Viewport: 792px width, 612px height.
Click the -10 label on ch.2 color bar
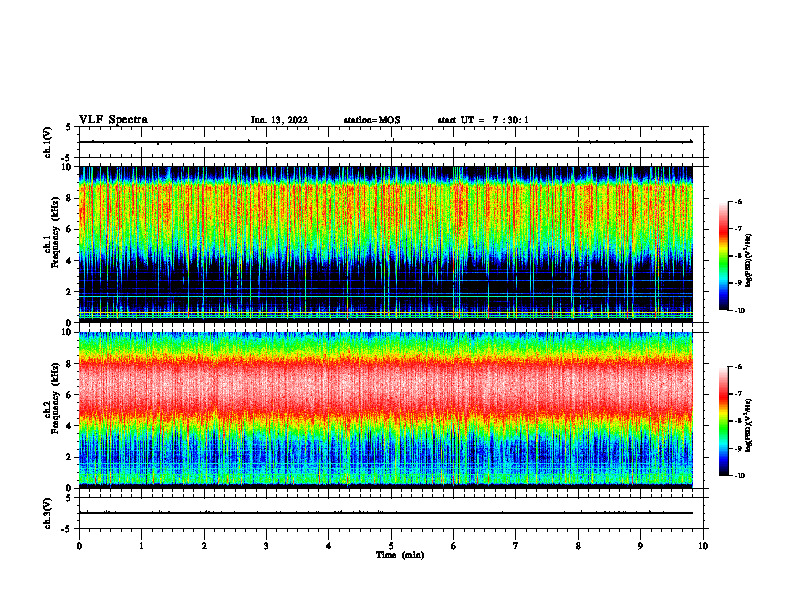pyautogui.click(x=739, y=475)
